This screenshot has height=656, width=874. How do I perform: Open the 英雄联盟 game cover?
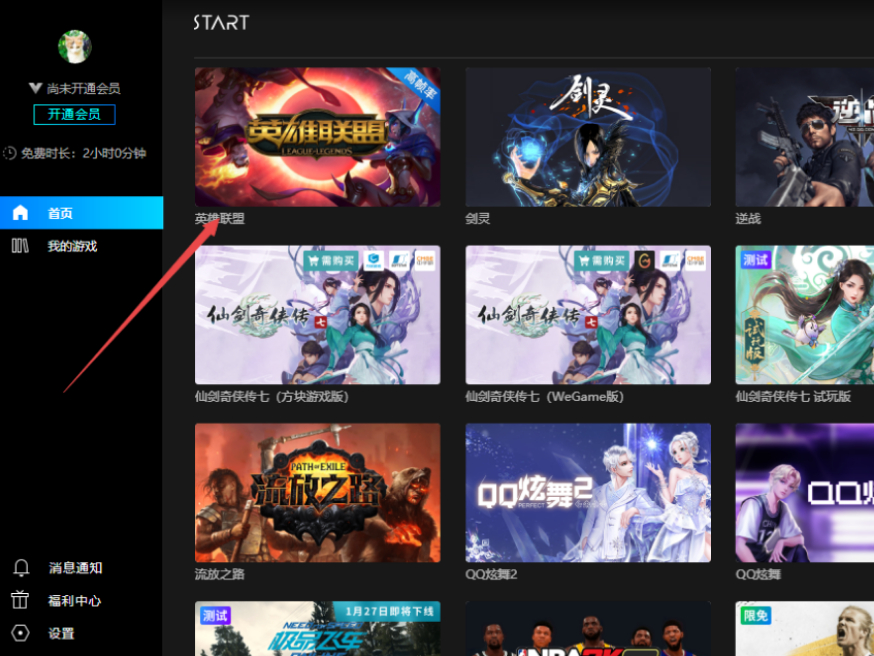point(318,137)
